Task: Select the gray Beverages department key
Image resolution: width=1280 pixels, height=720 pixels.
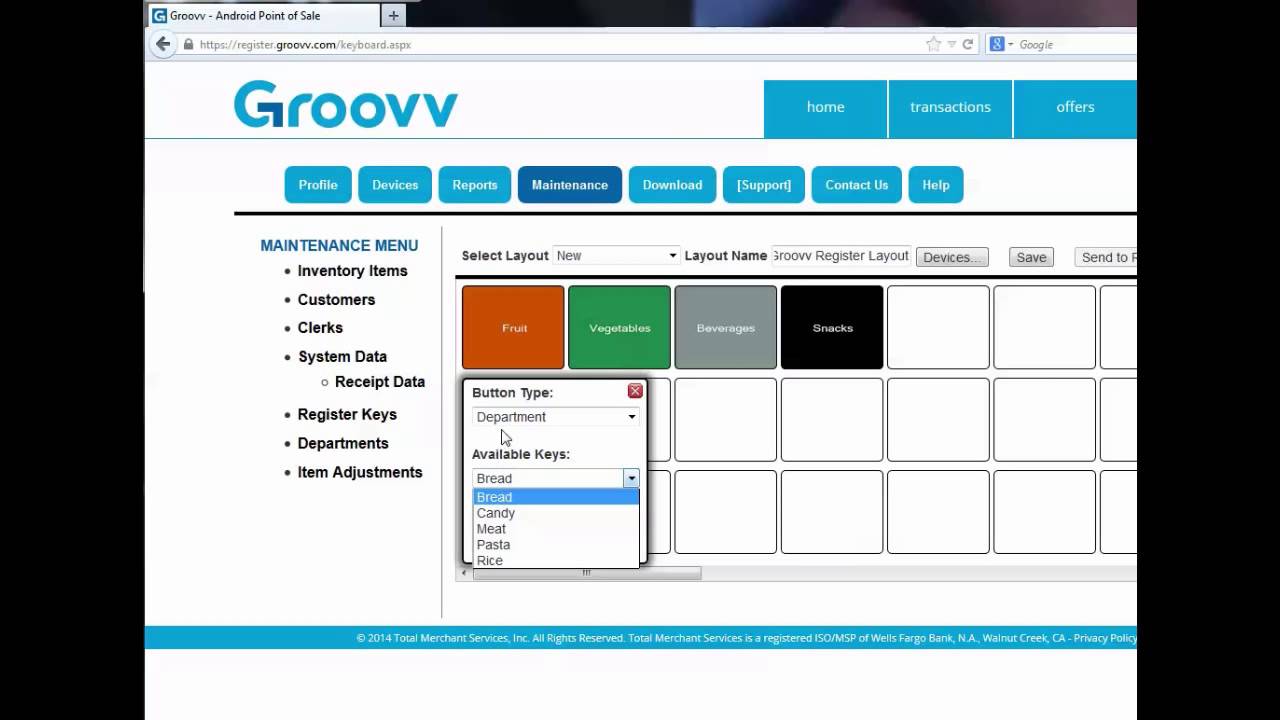Action: tap(726, 328)
